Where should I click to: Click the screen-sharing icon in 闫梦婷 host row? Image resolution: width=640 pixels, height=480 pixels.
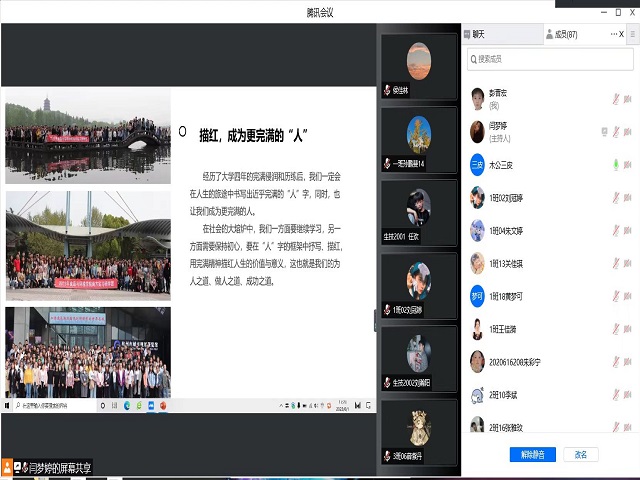[604, 131]
